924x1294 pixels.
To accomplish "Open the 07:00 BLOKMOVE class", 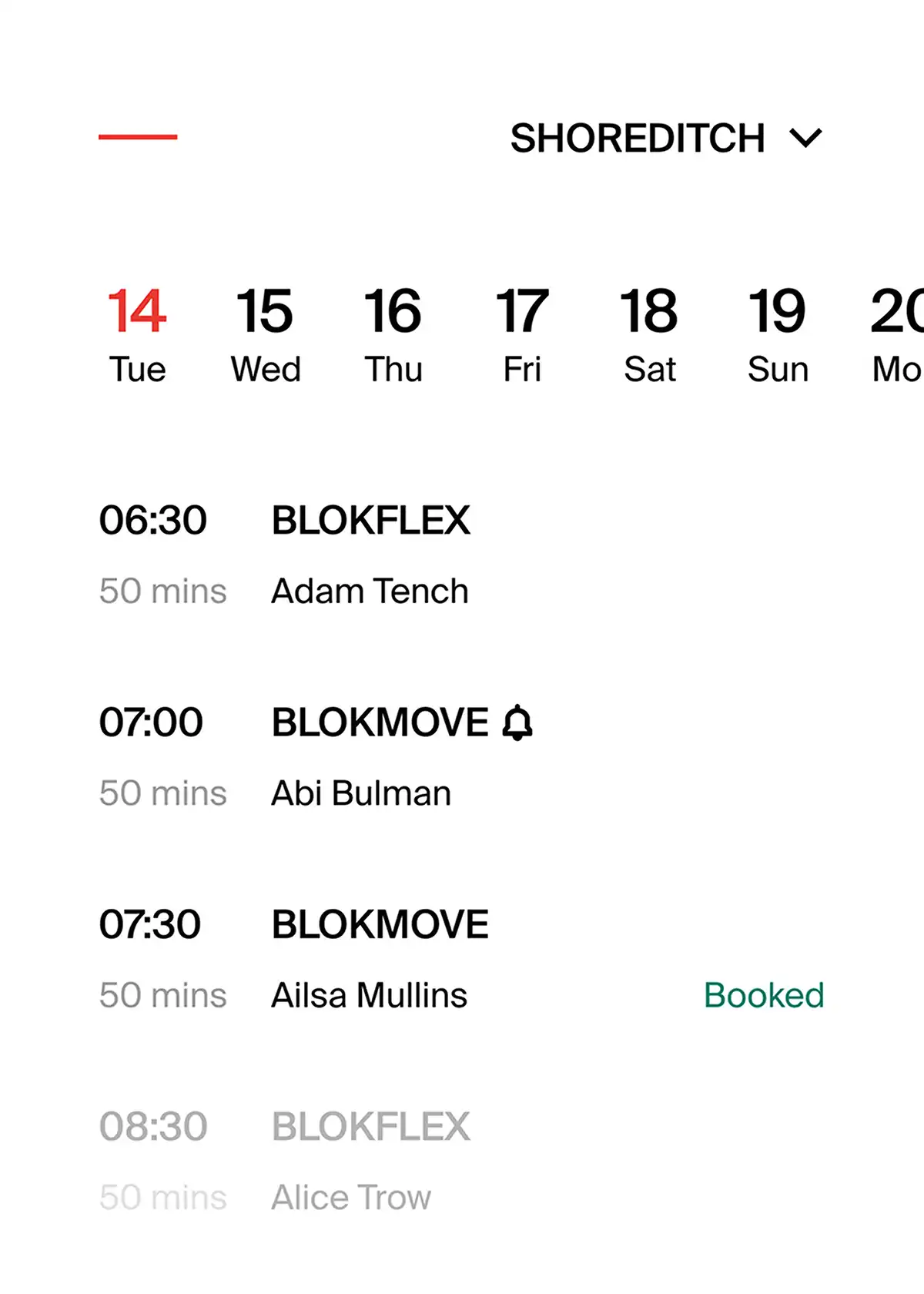I will point(380,722).
